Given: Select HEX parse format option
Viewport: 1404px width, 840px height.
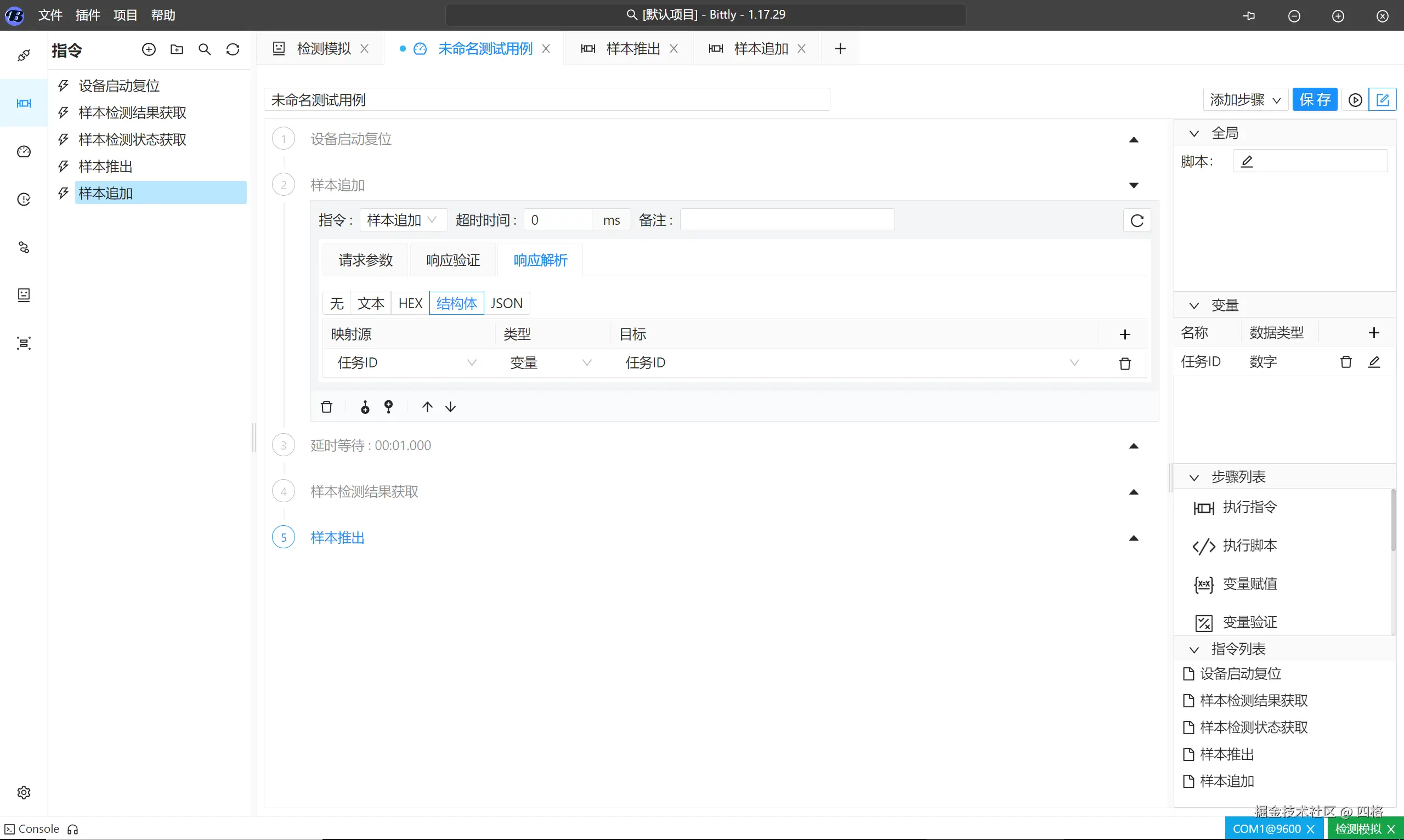Looking at the screenshot, I should pyautogui.click(x=410, y=303).
